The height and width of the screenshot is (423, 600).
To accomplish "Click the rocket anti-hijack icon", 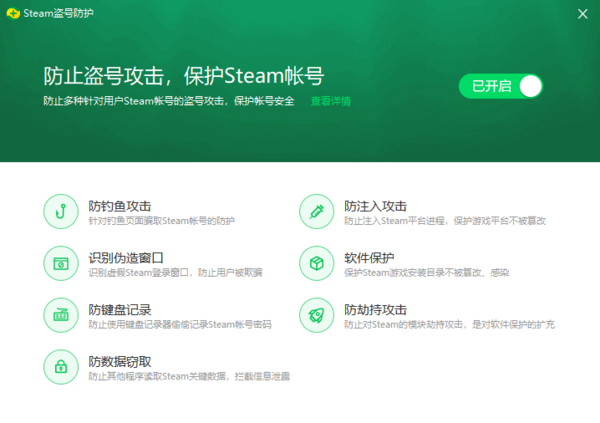I will 316,315.
